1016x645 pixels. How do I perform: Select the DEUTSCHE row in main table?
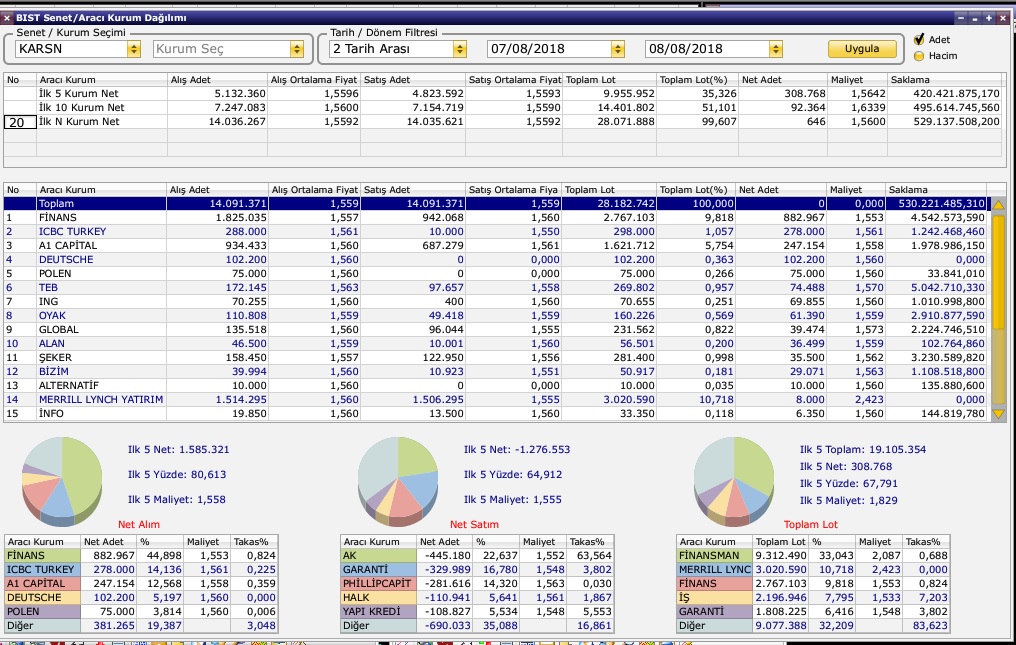tap(496, 259)
